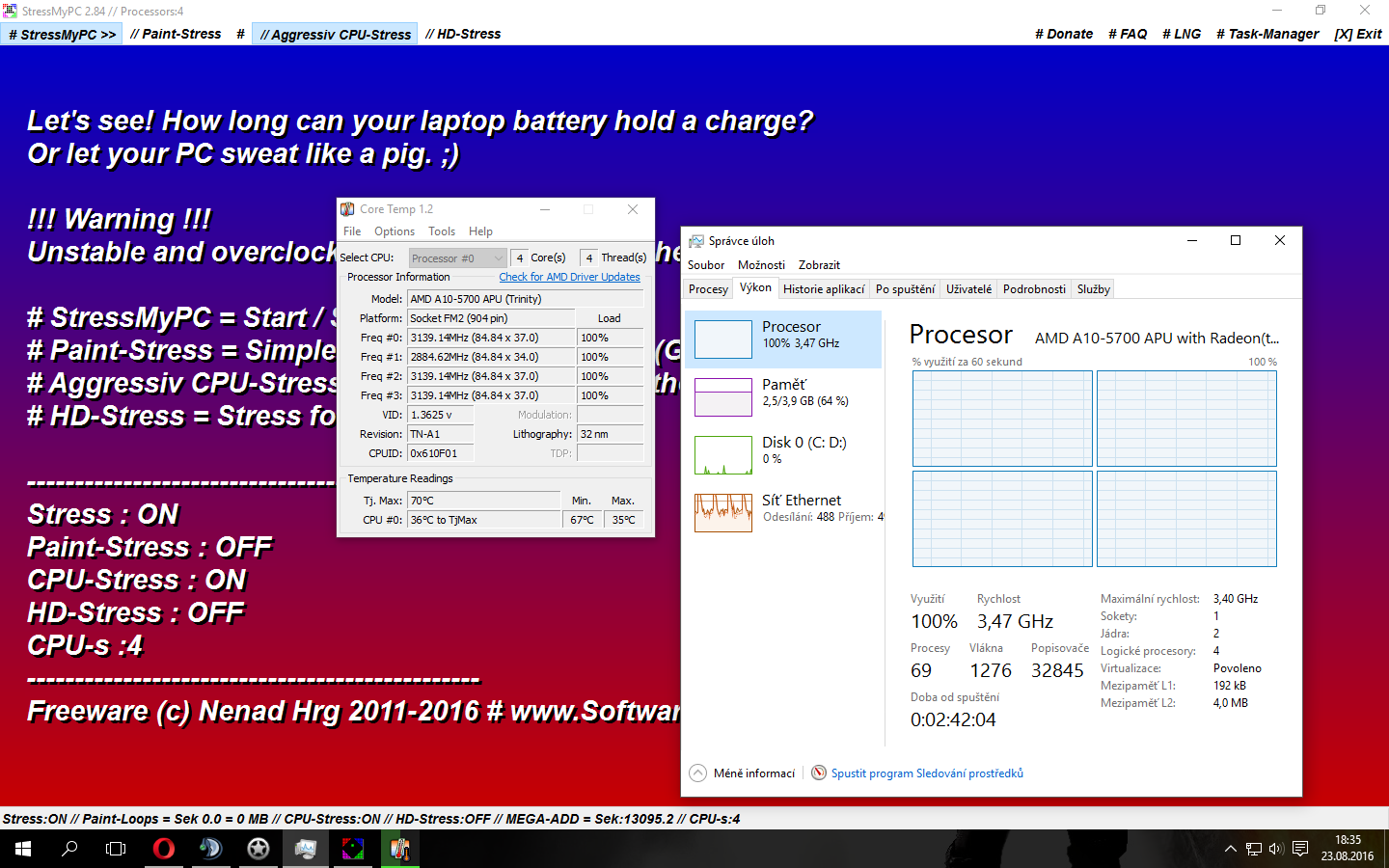Switch to the Služby tab

[1094, 289]
